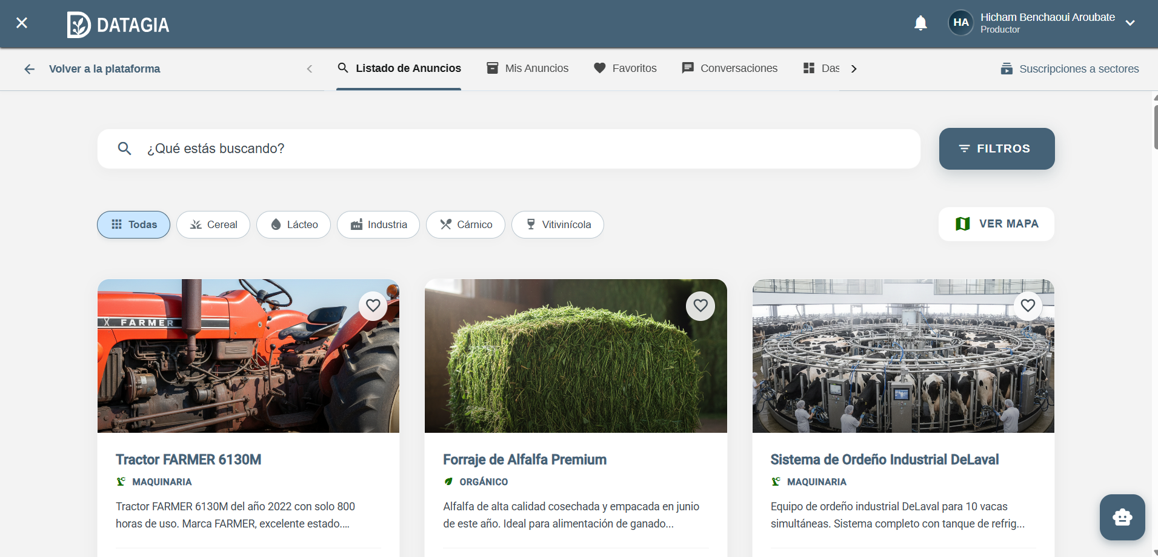Select the Todas category chip
Viewport: 1158px width, 557px height.
coord(134,225)
